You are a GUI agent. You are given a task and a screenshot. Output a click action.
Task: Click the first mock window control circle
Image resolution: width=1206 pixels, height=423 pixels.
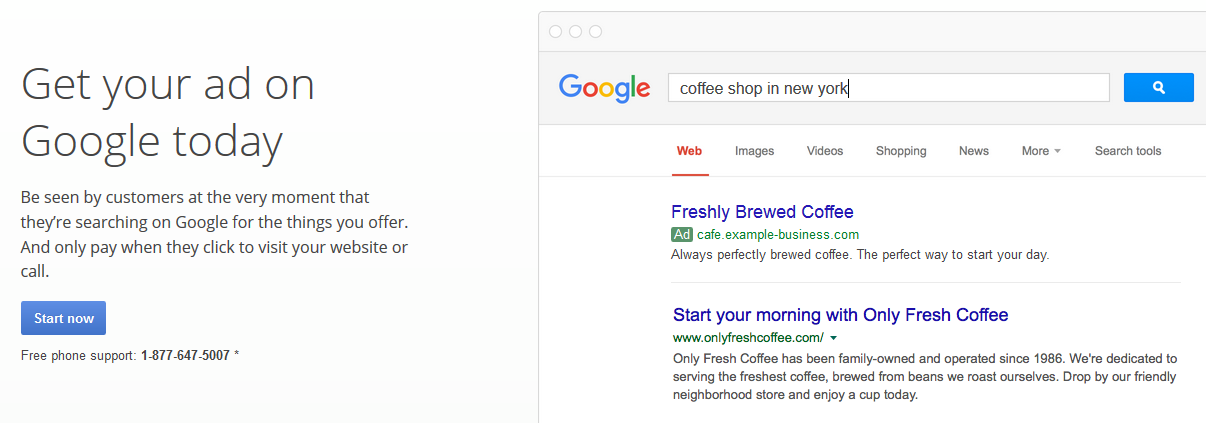tap(555, 32)
